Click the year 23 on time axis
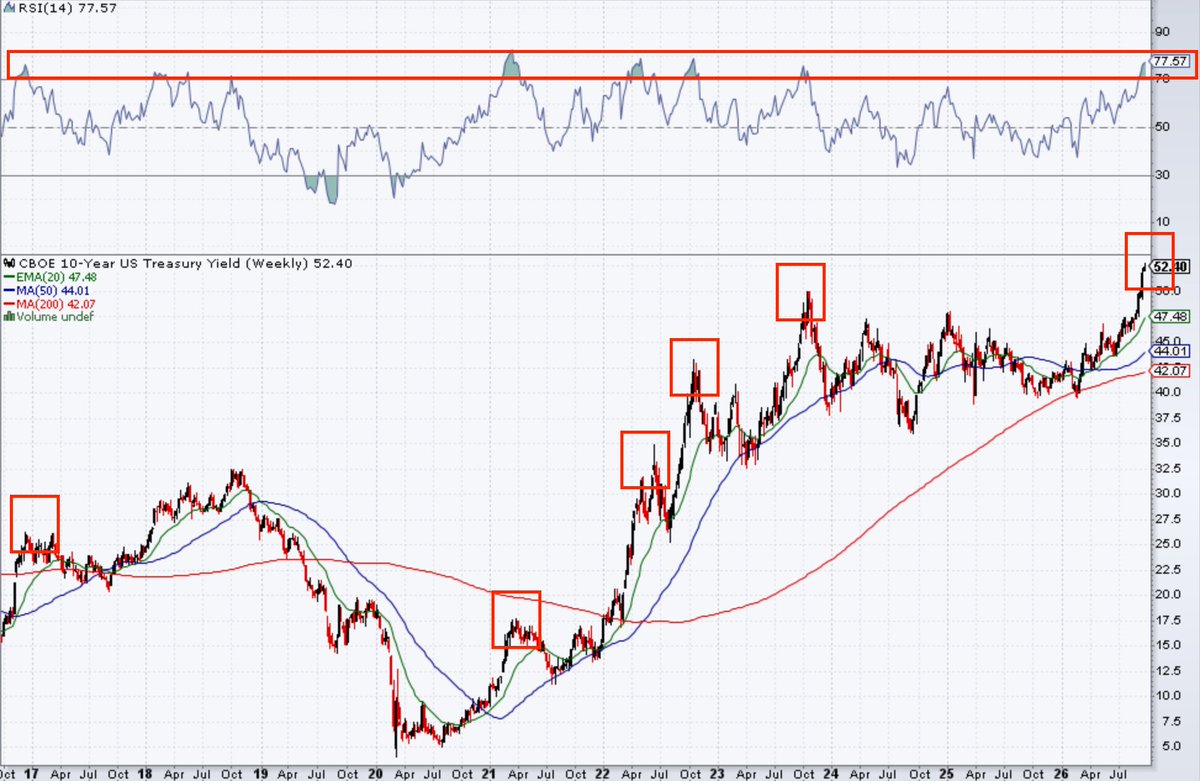 coord(717,773)
